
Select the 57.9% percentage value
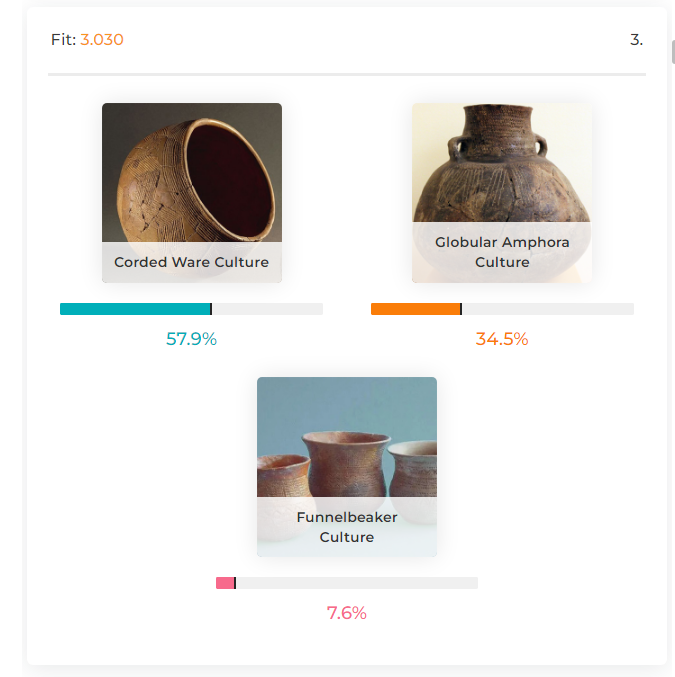[191, 339]
